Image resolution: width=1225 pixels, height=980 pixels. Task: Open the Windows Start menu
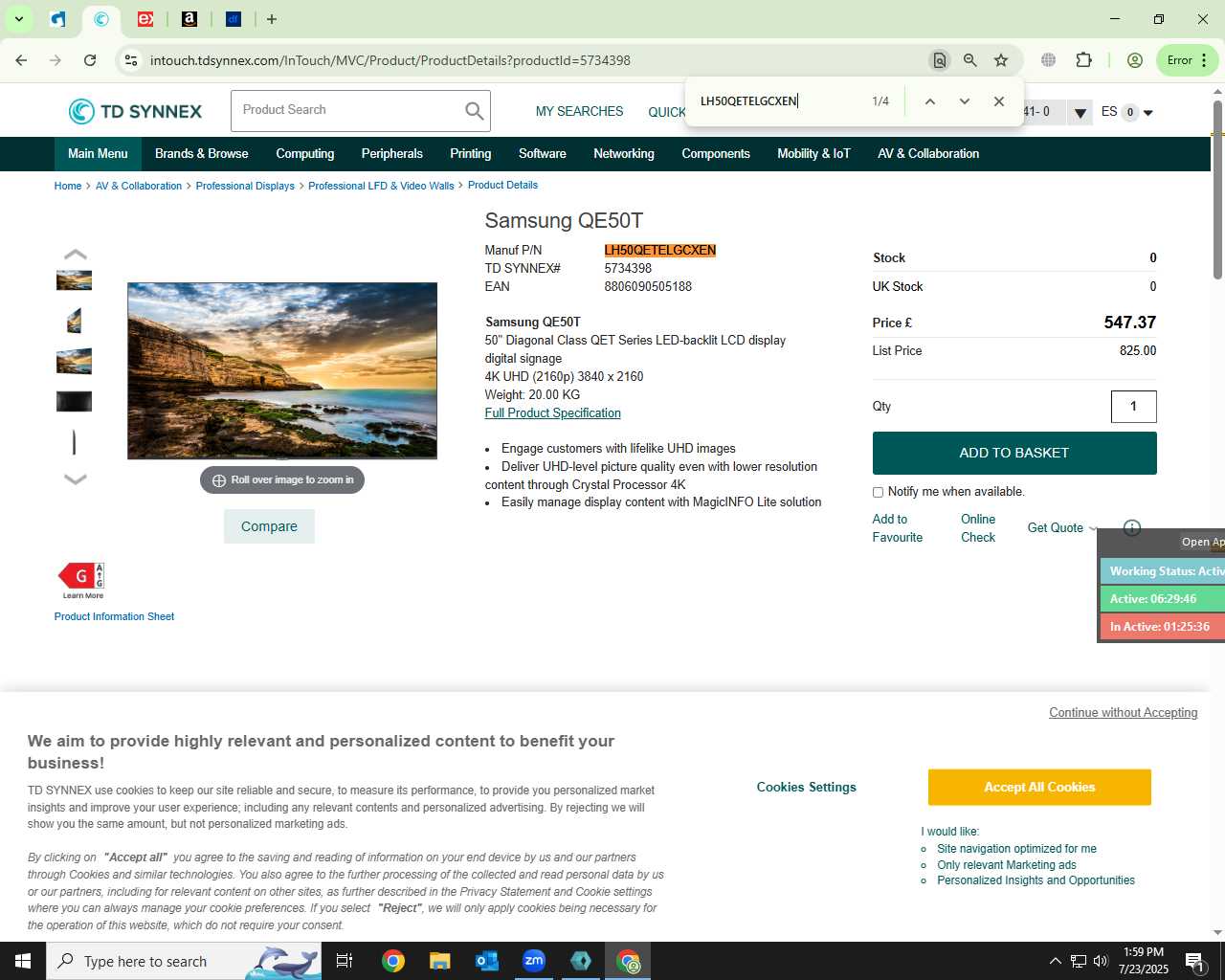coord(23,961)
